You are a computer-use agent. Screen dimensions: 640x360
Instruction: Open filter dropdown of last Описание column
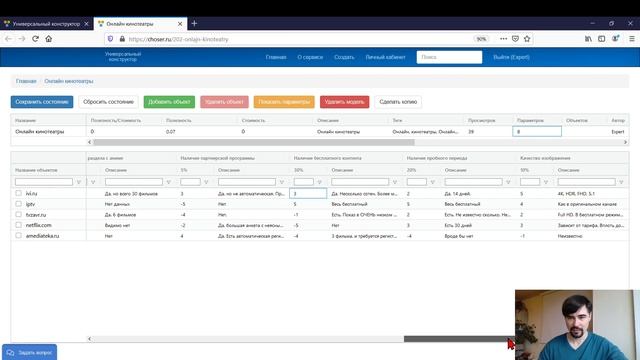pyautogui.click(x=621, y=182)
